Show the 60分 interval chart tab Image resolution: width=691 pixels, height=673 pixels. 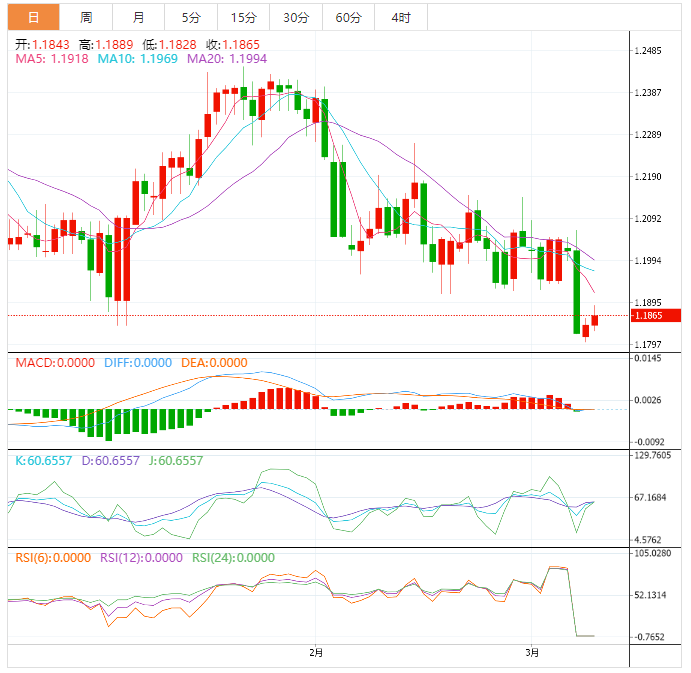(348, 17)
